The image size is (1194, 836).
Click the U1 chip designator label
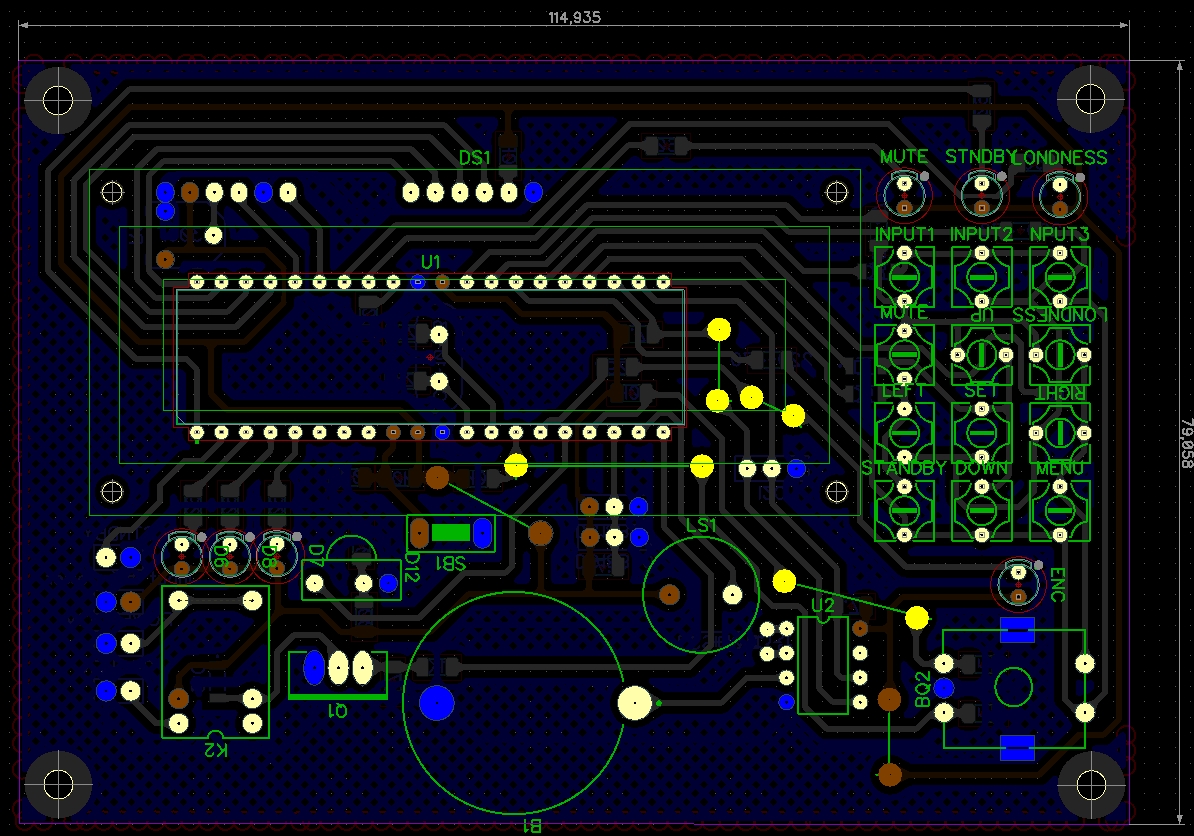pos(431,262)
